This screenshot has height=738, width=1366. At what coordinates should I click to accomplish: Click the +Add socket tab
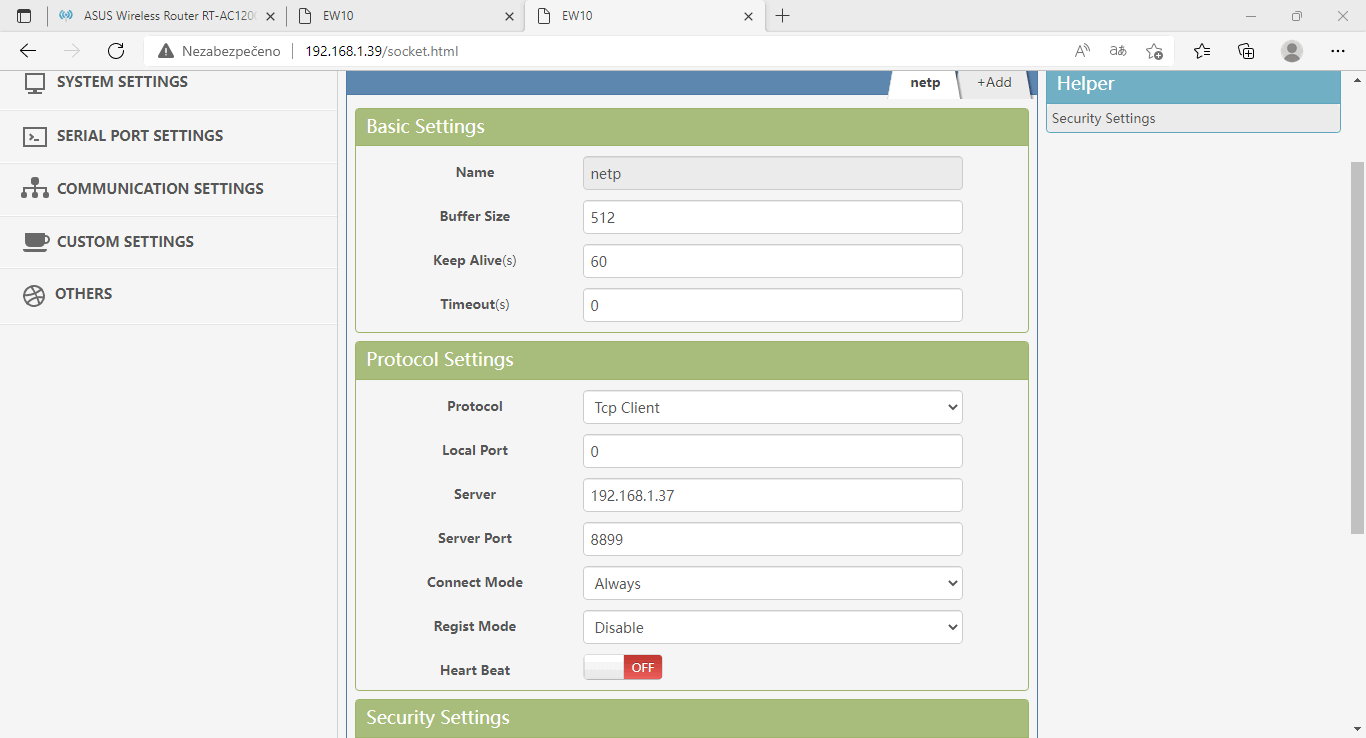tap(994, 83)
